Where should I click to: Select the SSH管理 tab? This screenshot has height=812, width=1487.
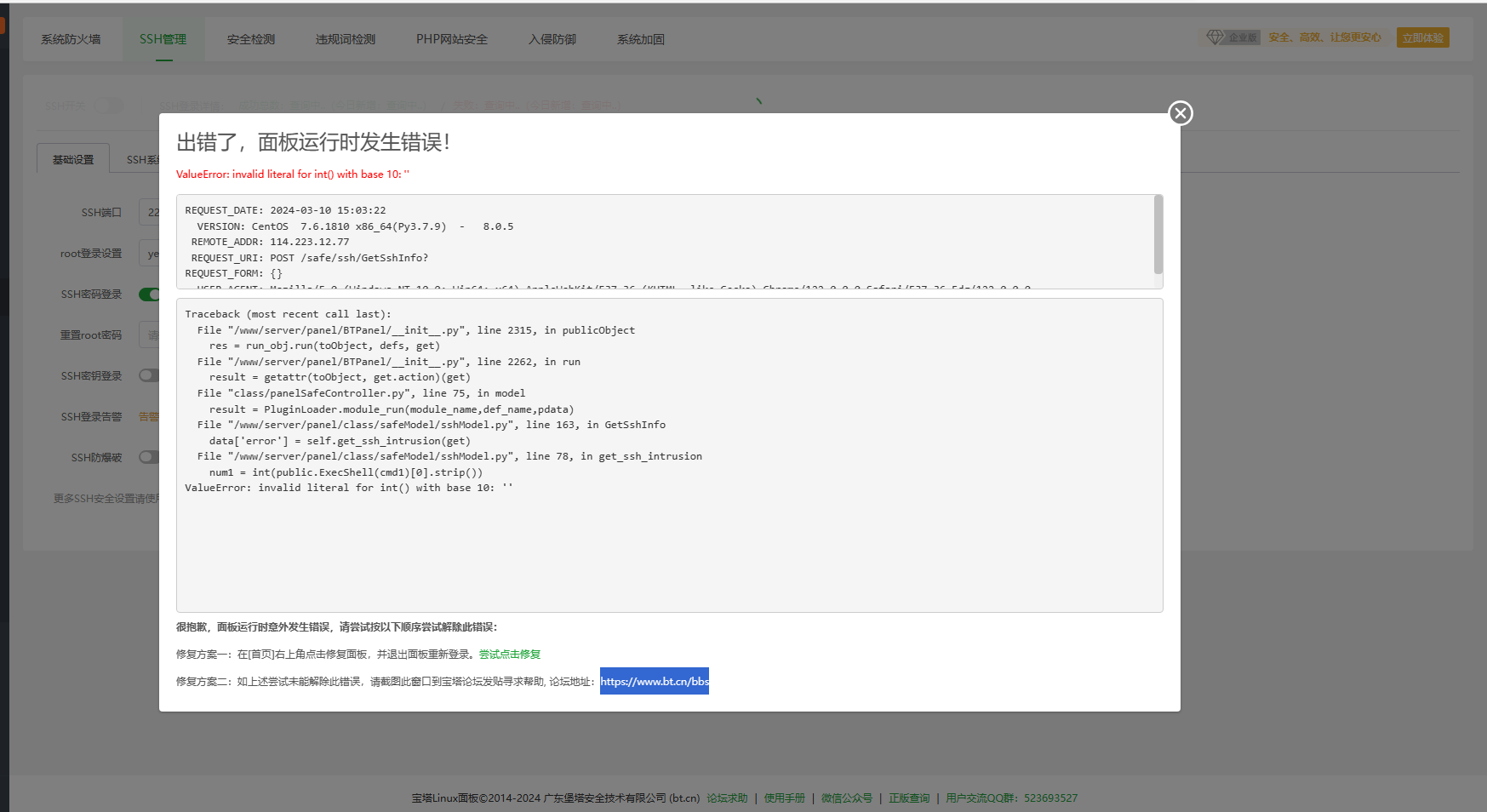(x=163, y=39)
